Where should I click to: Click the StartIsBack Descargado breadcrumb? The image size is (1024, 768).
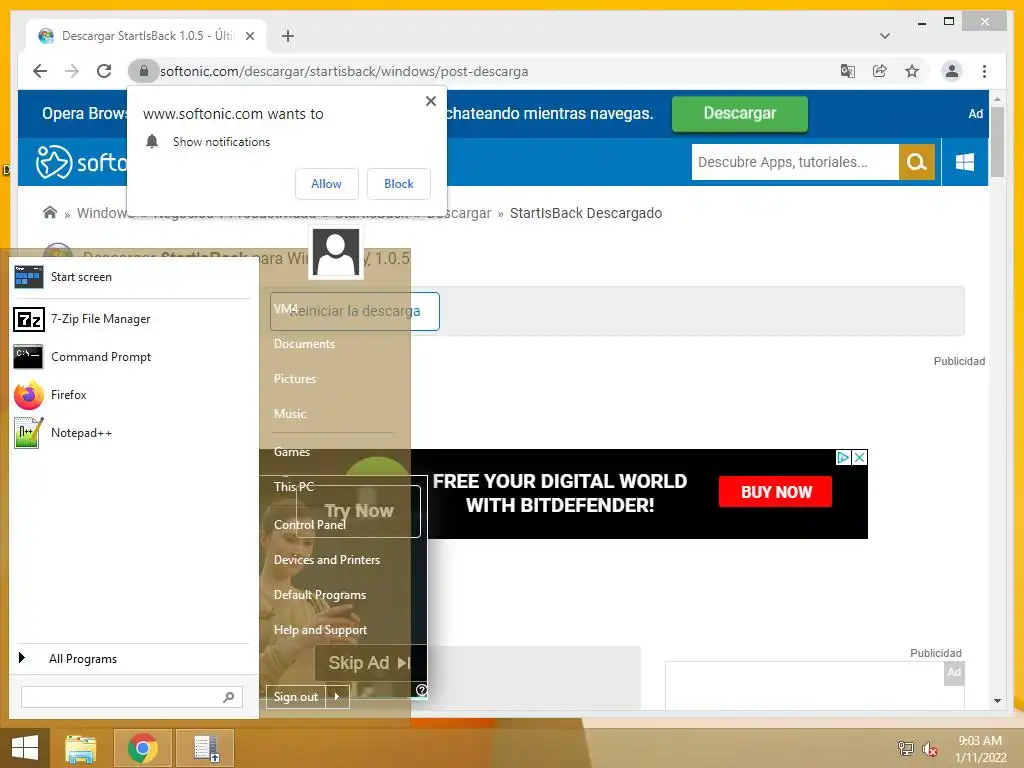[x=586, y=214]
